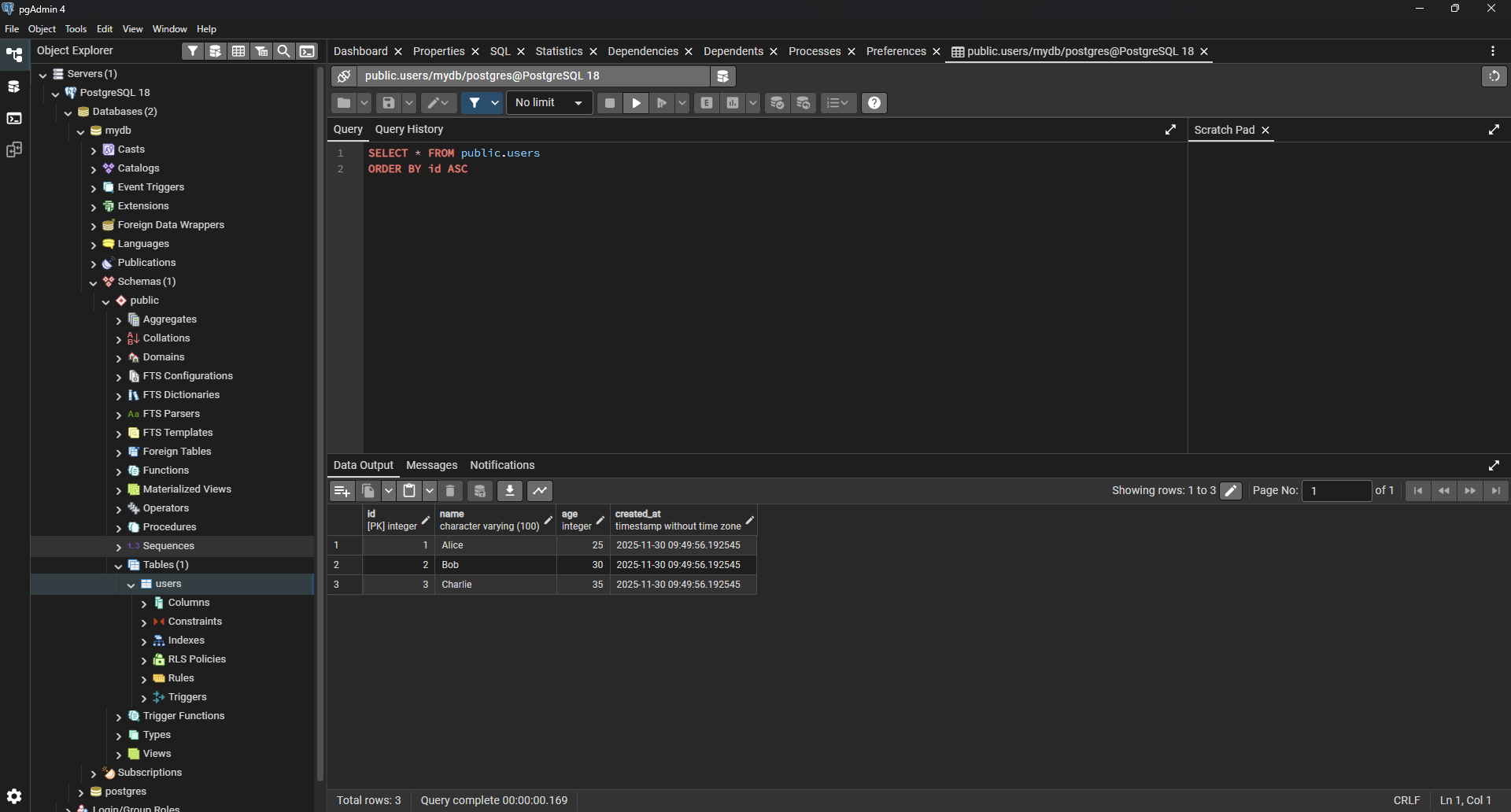Image resolution: width=1511 pixels, height=812 pixels.
Task: Download results using the save-to-file icon
Action: pyautogui.click(x=510, y=491)
